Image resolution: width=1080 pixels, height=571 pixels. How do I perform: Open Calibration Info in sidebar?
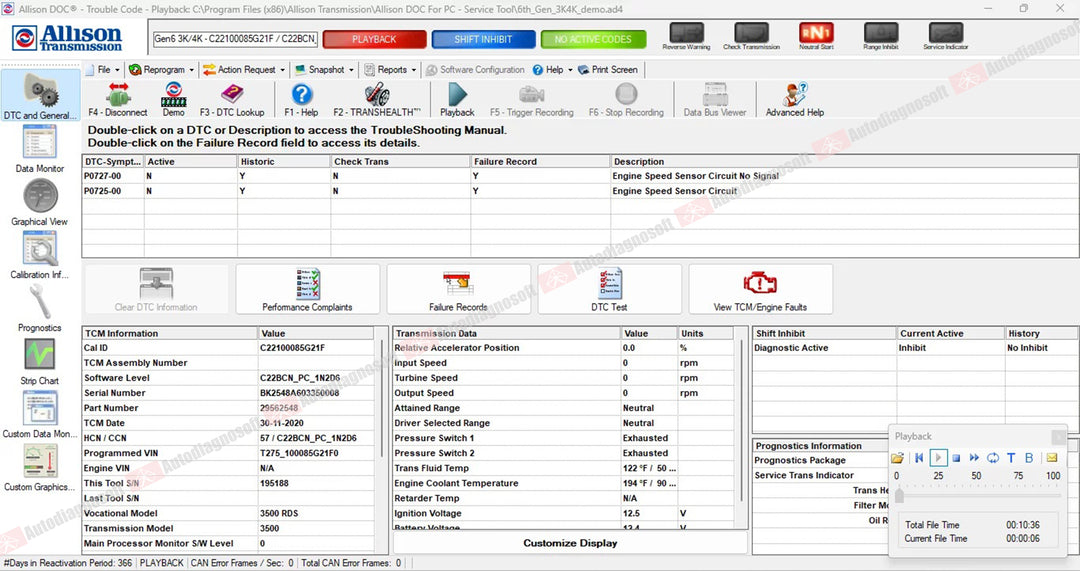click(x=40, y=255)
